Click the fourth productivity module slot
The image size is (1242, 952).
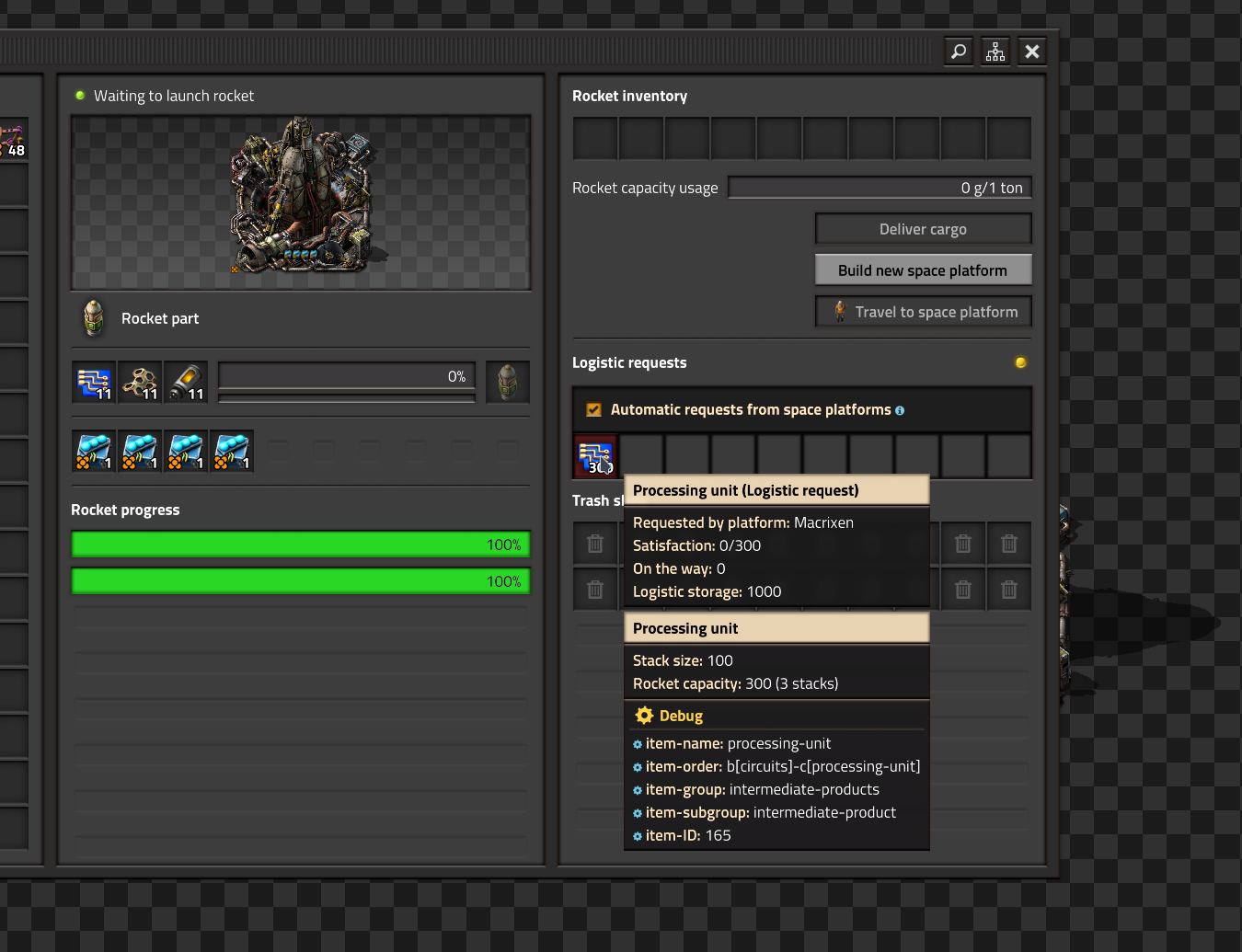[232, 451]
